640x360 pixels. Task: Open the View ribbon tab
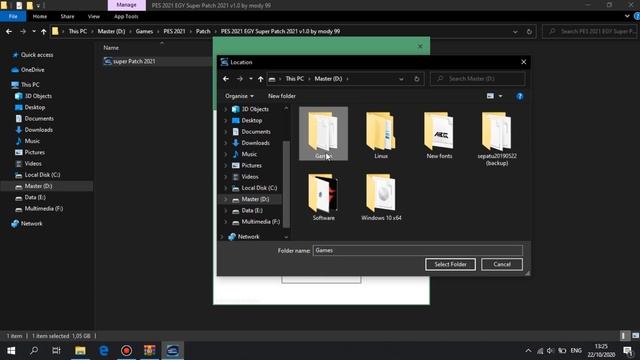coord(93,16)
